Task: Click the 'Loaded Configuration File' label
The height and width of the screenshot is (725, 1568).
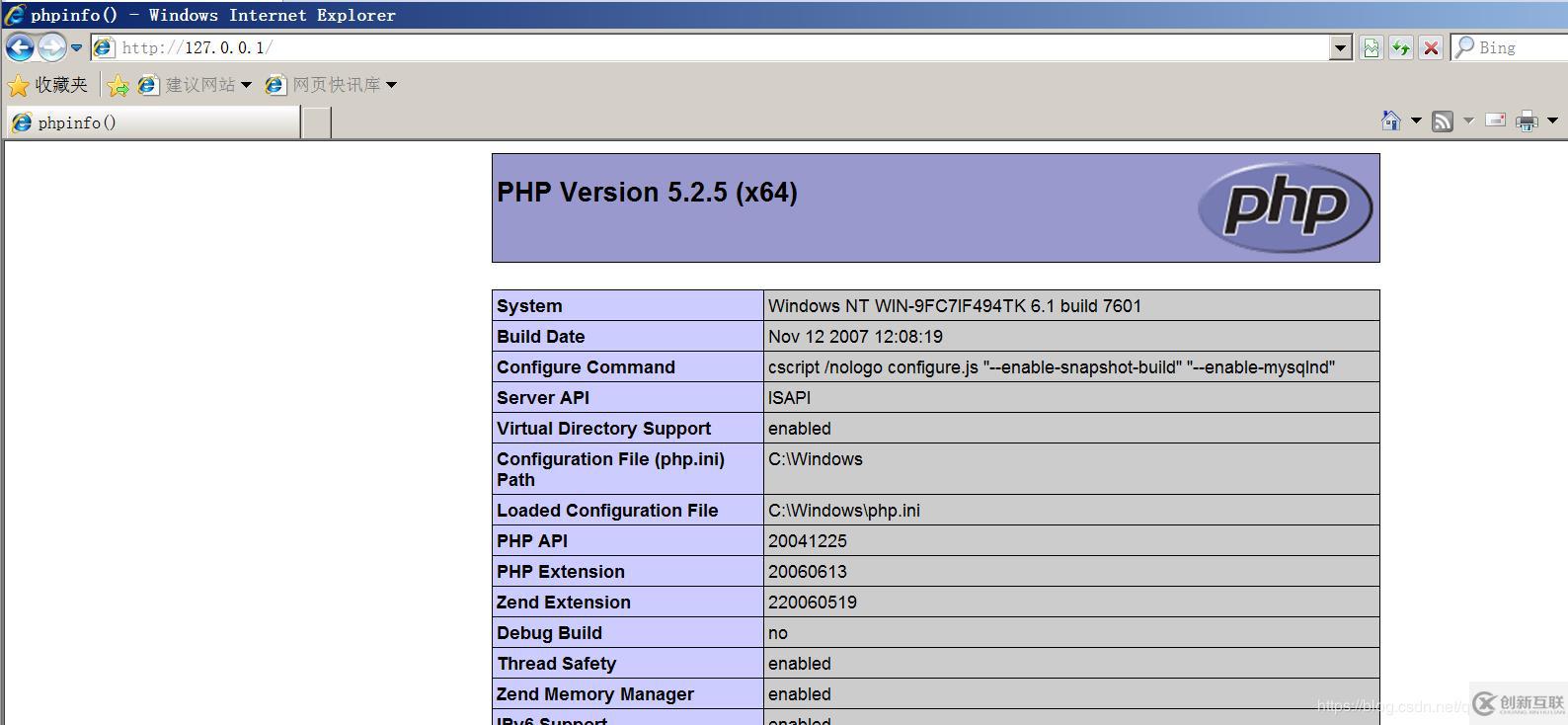Action: click(607, 511)
